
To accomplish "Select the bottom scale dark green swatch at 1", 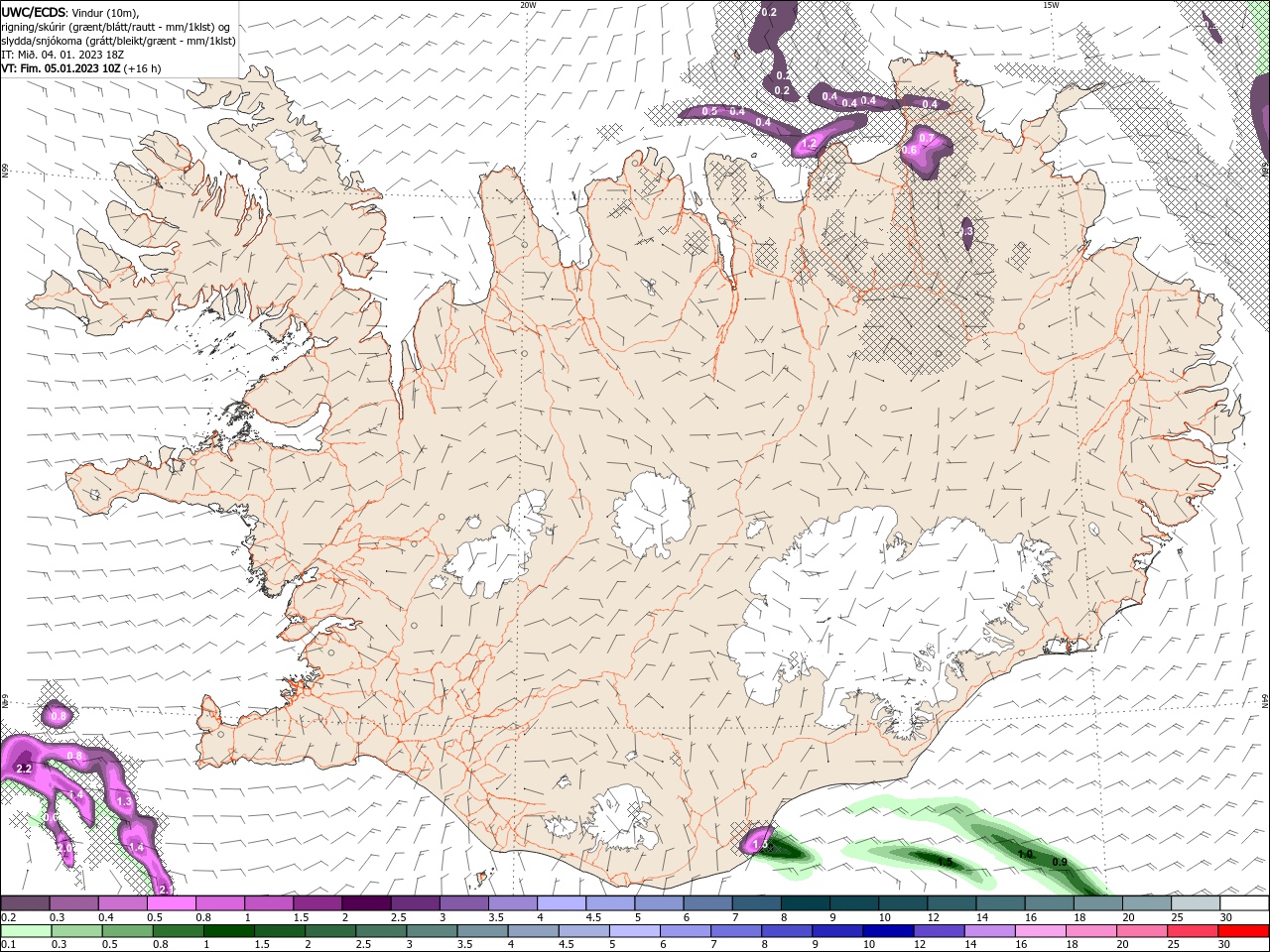I will 227,931.
